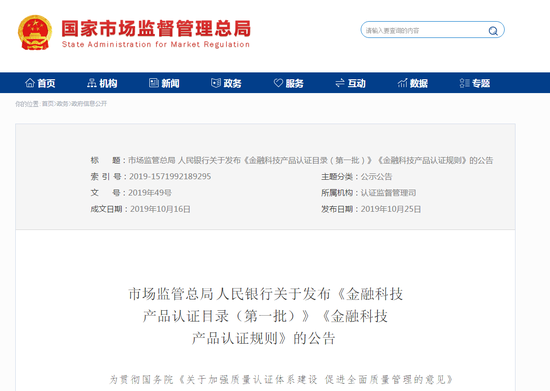
Task: Click the newspaper icon beside 新闻
Action: (x=154, y=83)
